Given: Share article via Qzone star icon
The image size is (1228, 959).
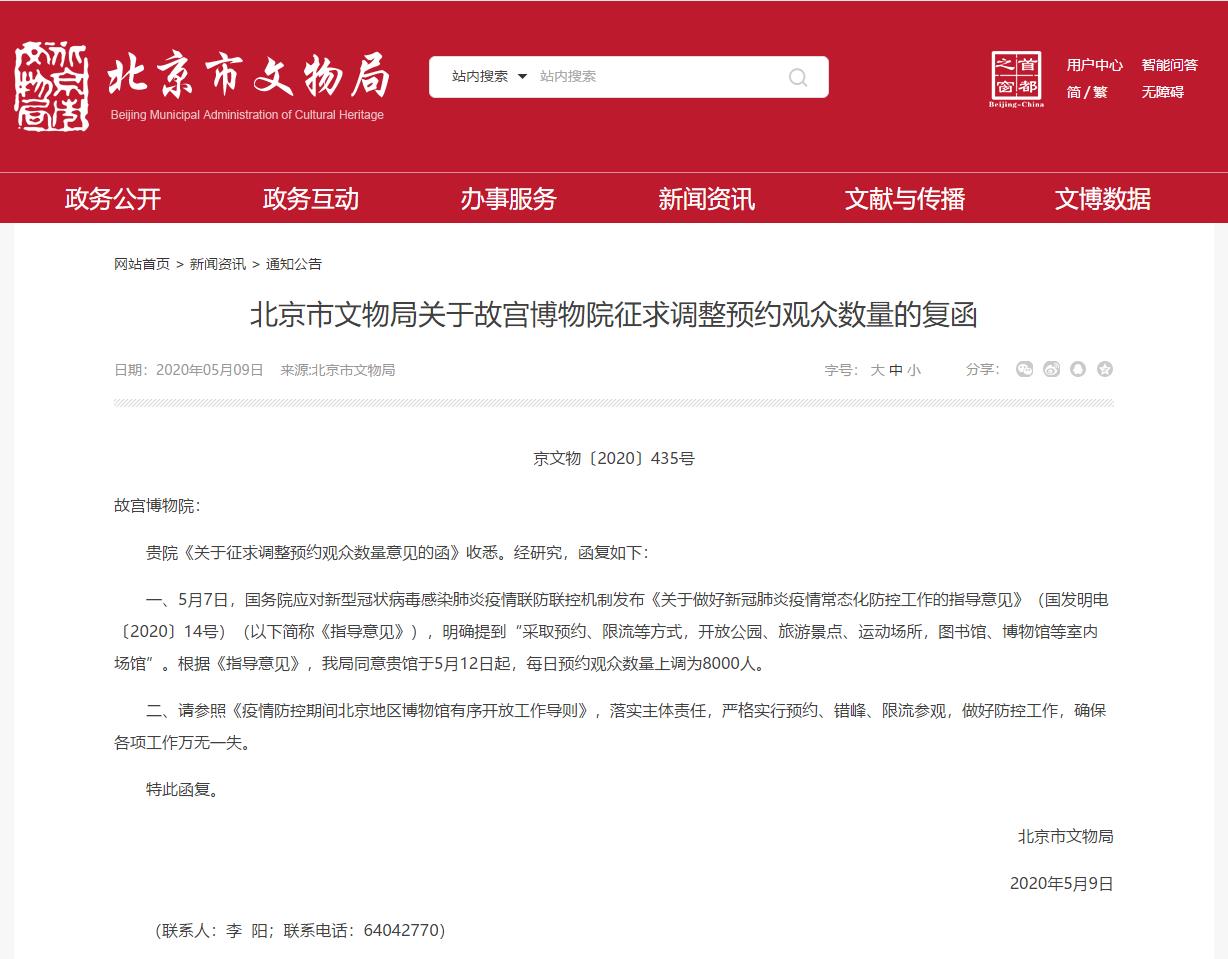Looking at the screenshot, I should [x=1104, y=369].
